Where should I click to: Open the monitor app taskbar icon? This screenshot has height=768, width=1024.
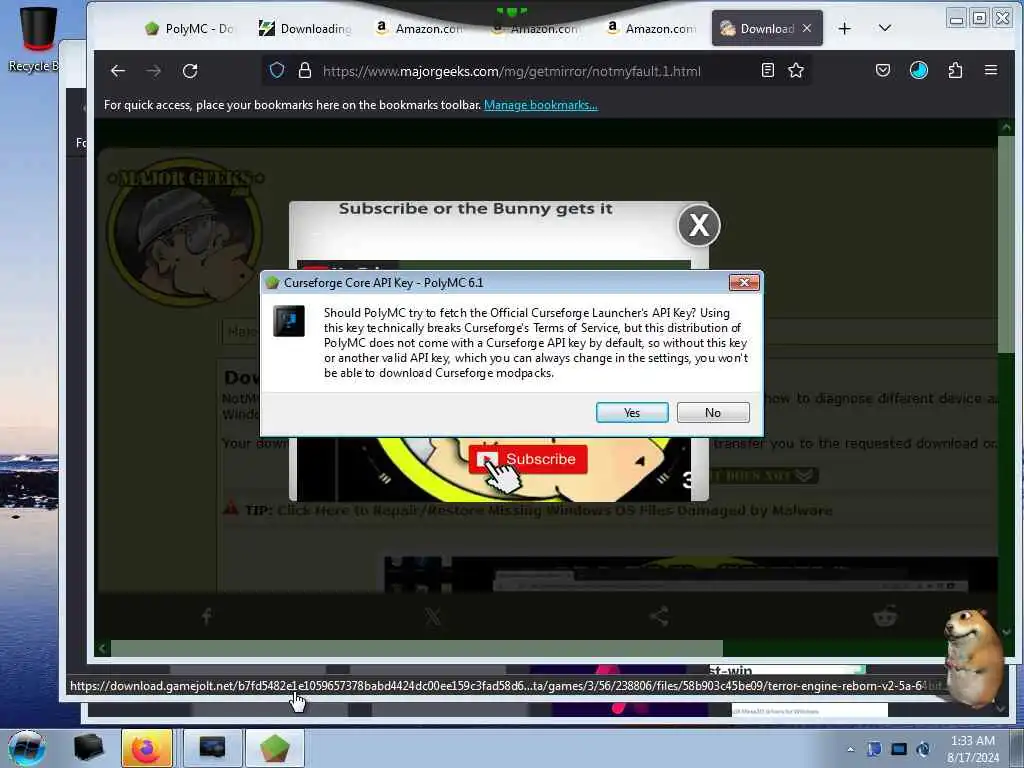[212, 748]
